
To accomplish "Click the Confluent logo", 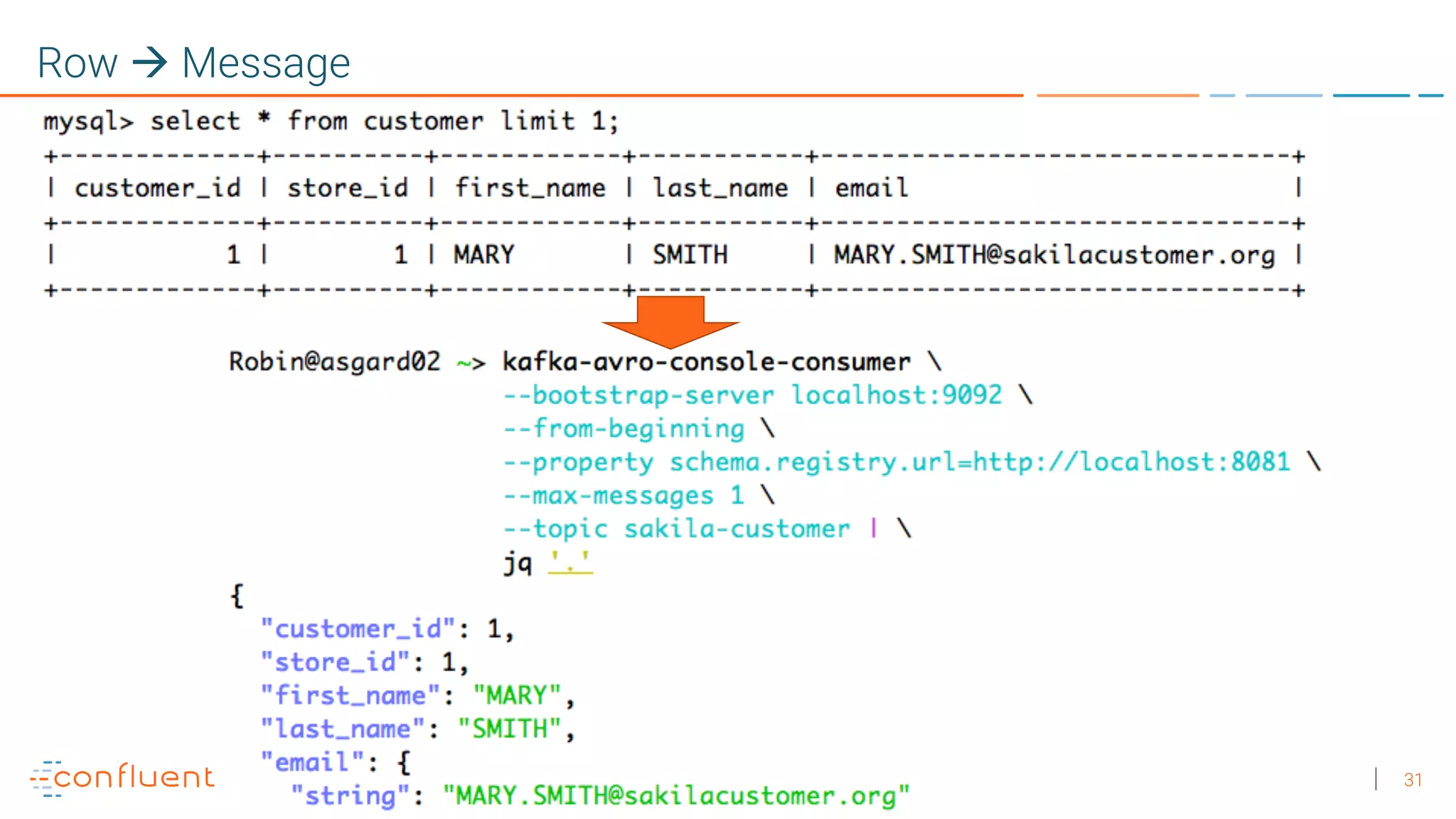I will point(122,778).
